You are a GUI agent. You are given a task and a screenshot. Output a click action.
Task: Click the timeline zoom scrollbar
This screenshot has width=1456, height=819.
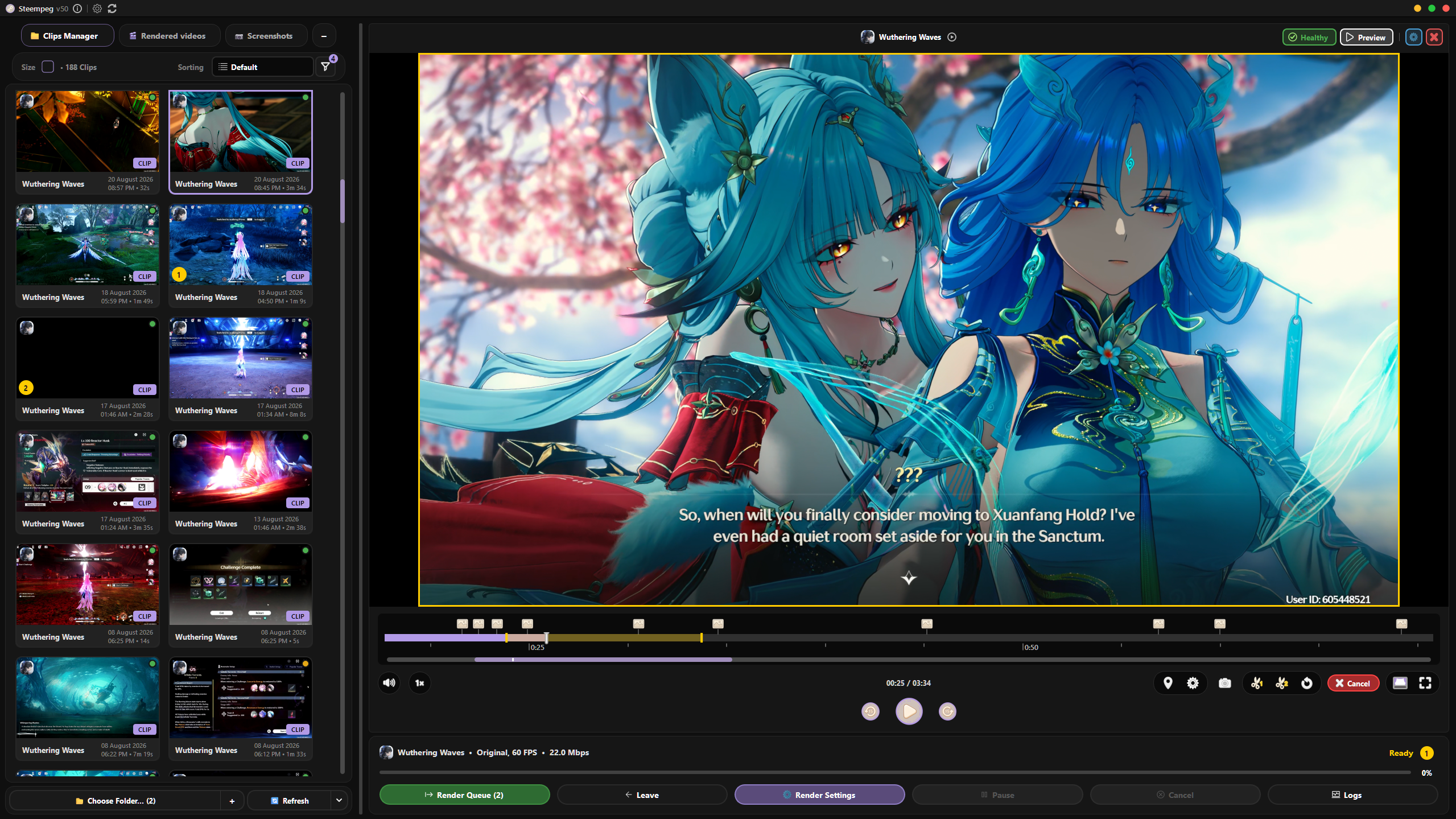point(603,659)
